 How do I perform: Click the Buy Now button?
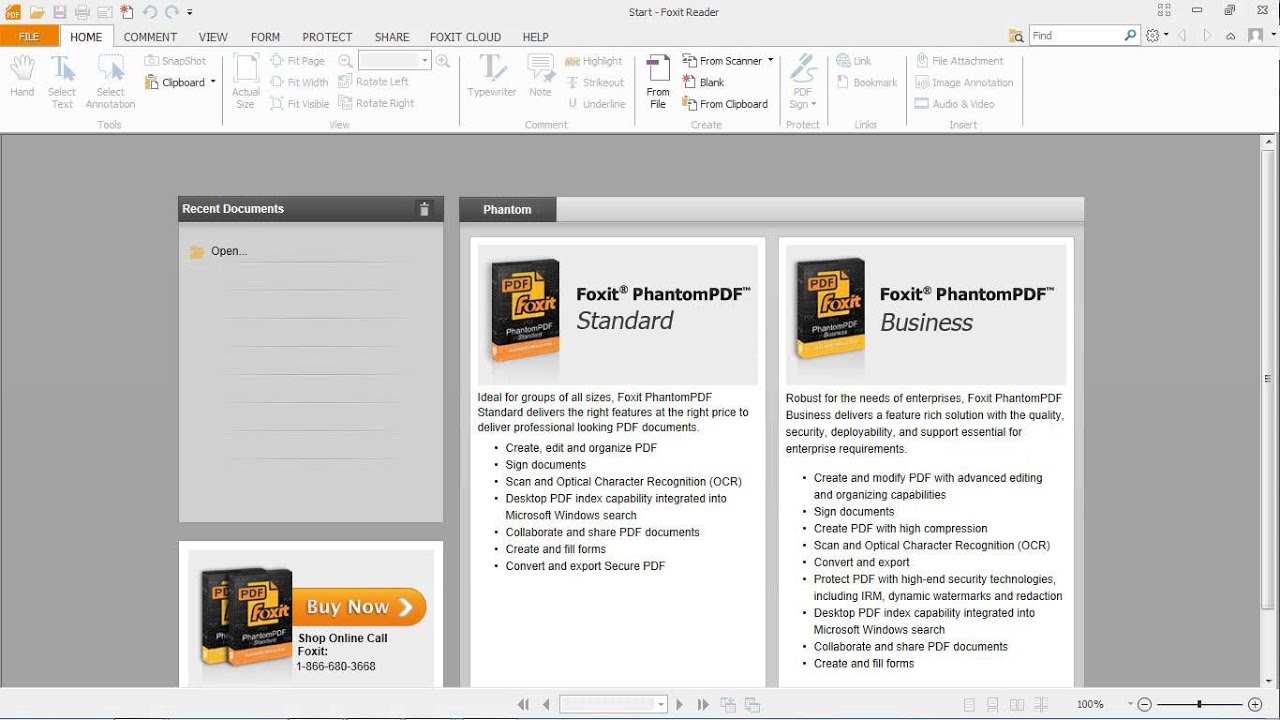[x=359, y=606]
